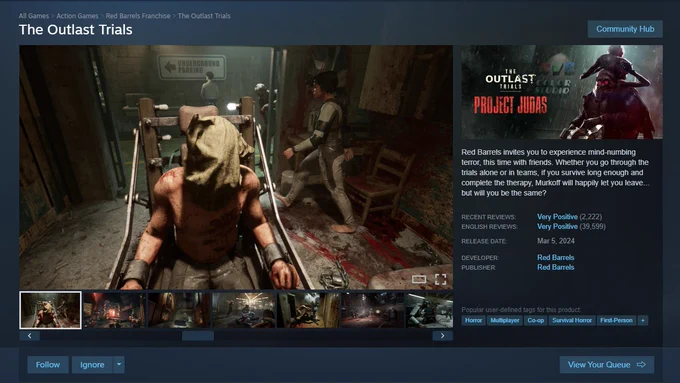Follow The Outlast Trials
Screen dimensions: 680x383
[x=48, y=365]
